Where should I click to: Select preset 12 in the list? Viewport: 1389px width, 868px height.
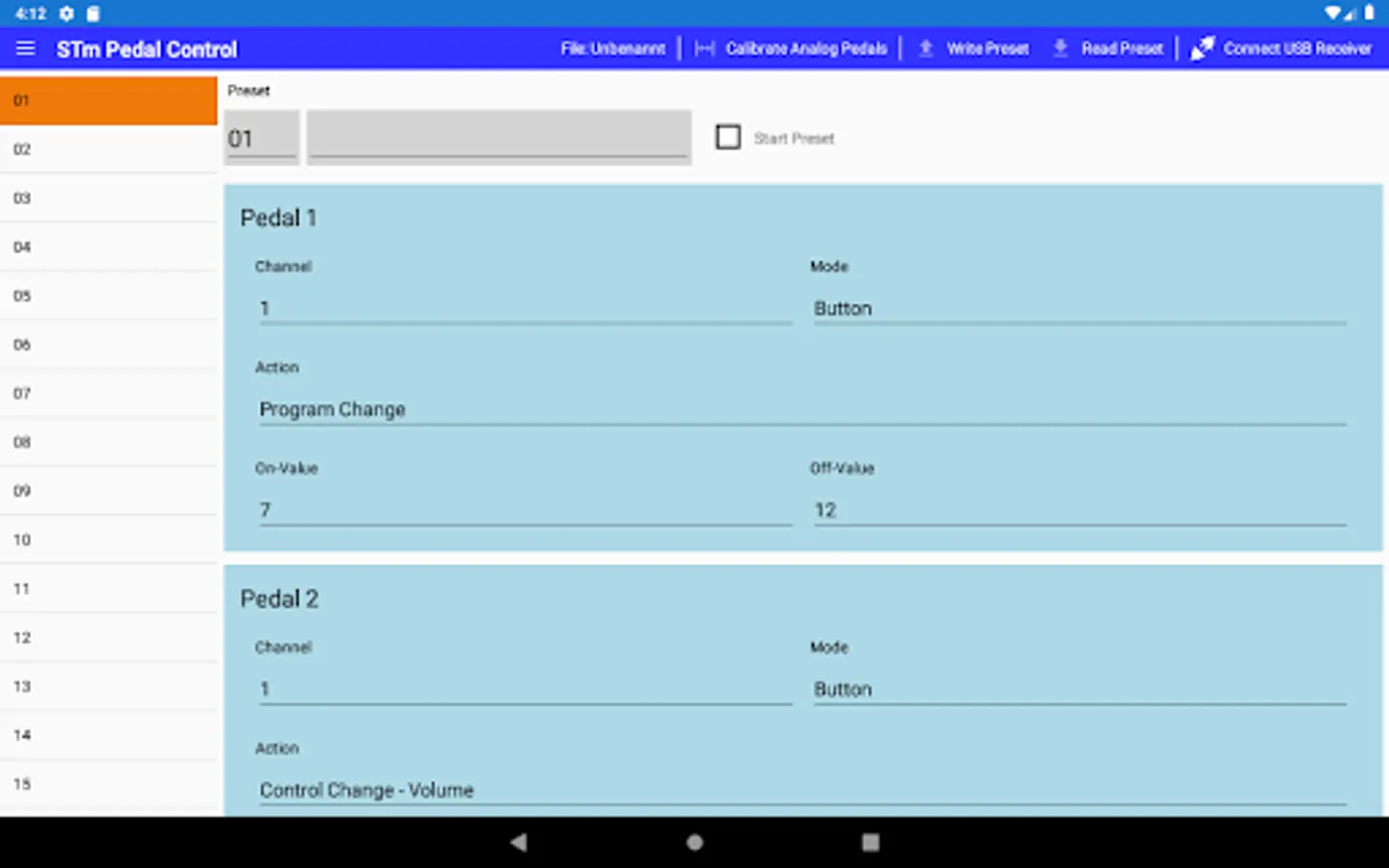point(109,637)
